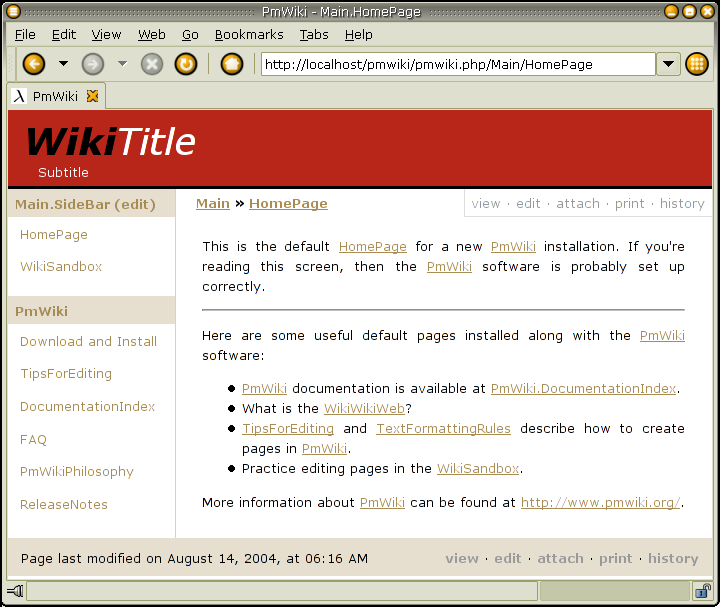Open the TextFormattingRules link
This screenshot has width=720, height=607.
[x=444, y=428]
